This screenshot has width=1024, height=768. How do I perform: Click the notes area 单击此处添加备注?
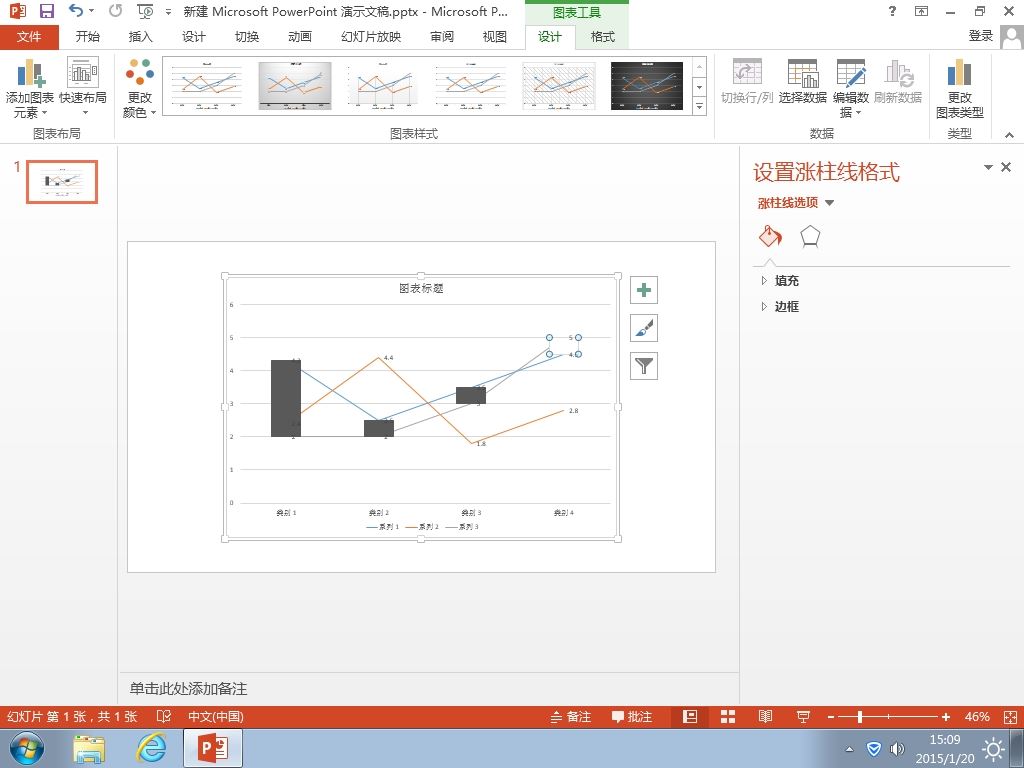click(188, 688)
